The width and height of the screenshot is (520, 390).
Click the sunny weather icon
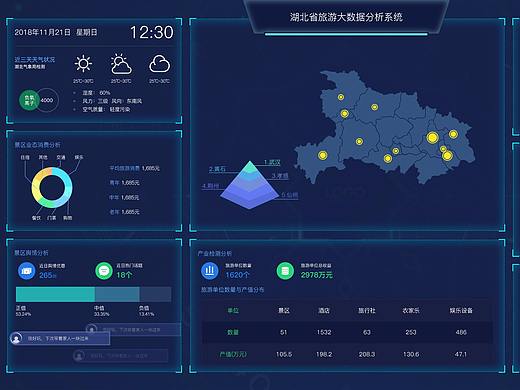click(x=83, y=64)
